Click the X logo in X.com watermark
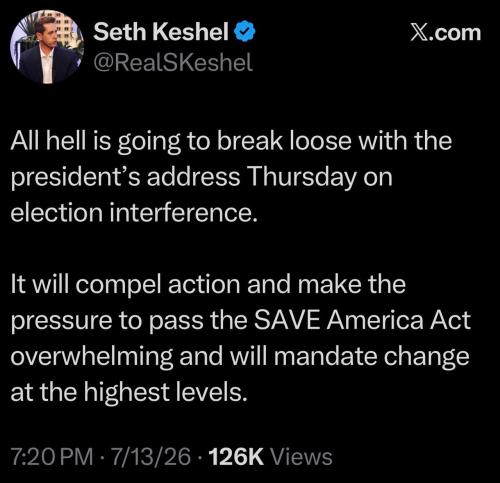The height and width of the screenshot is (483, 500). coord(419,33)
